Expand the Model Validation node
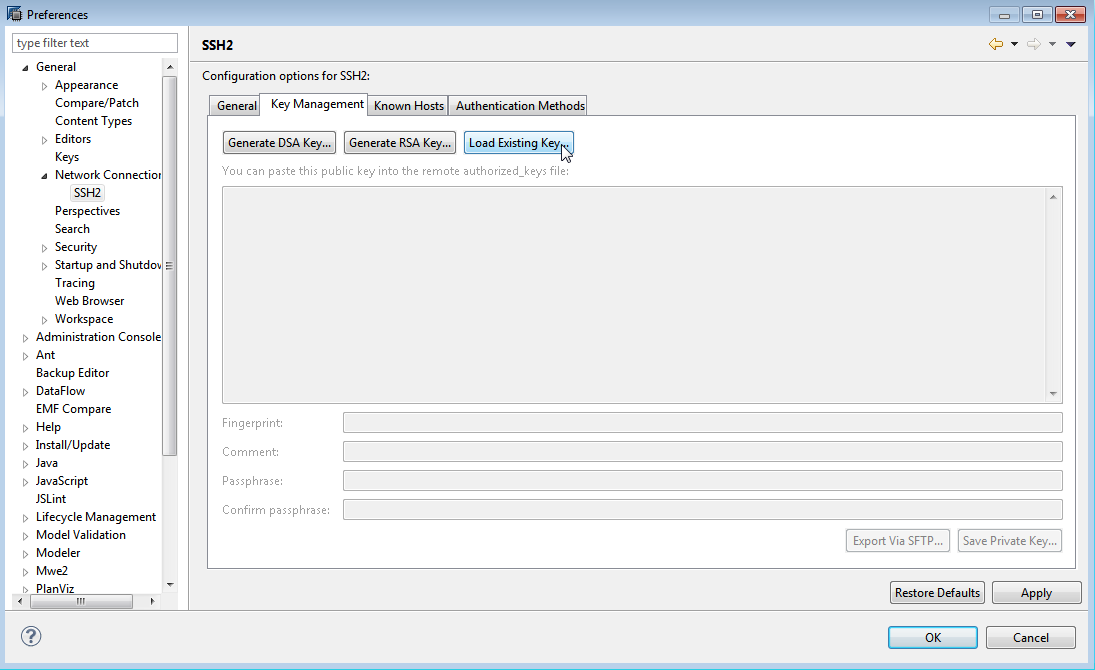The height and width of the screenshot is (670, 1095). [x=25, y=536]
